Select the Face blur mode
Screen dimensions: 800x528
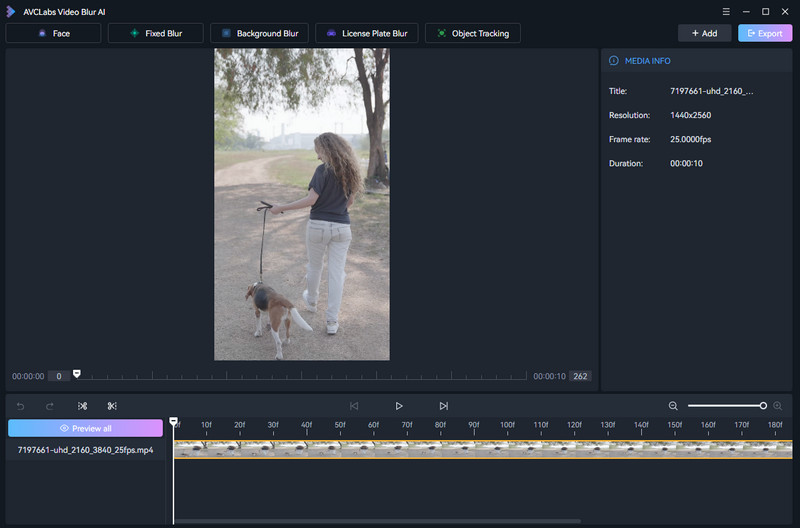coord(53,33)
